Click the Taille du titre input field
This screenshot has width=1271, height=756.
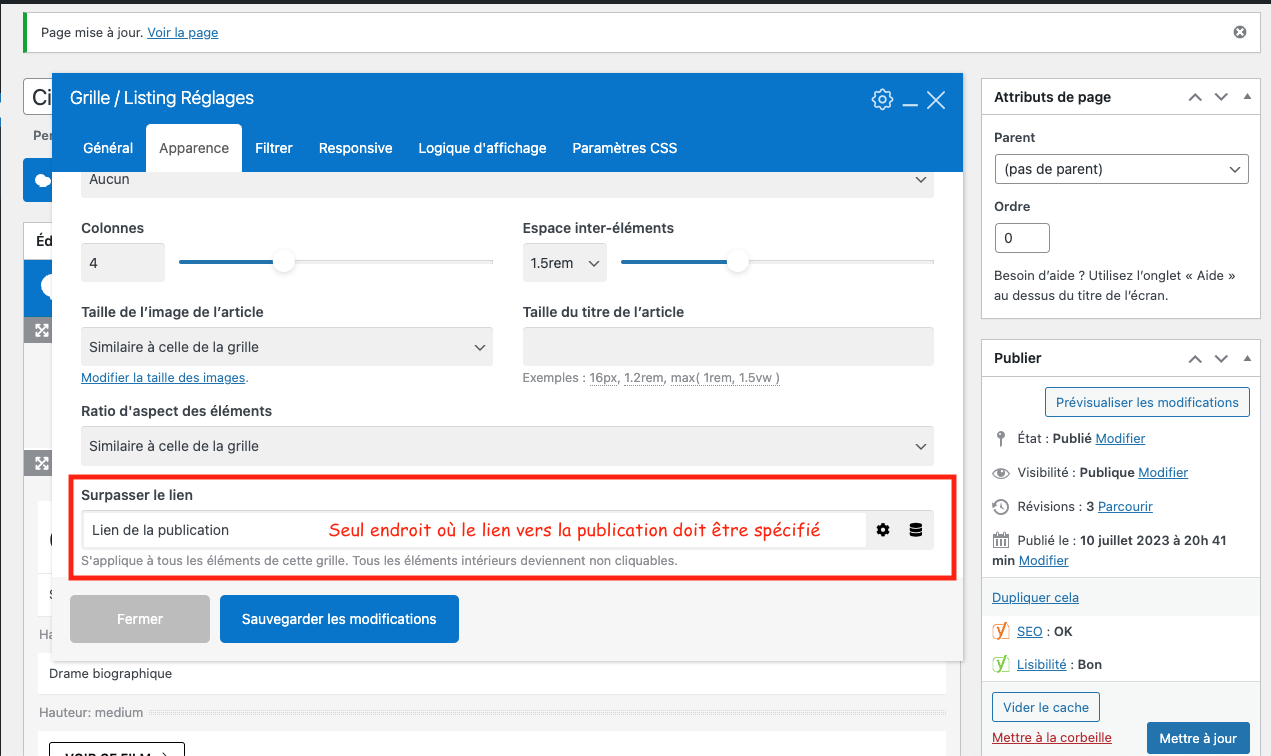click(x=728, y=346)
